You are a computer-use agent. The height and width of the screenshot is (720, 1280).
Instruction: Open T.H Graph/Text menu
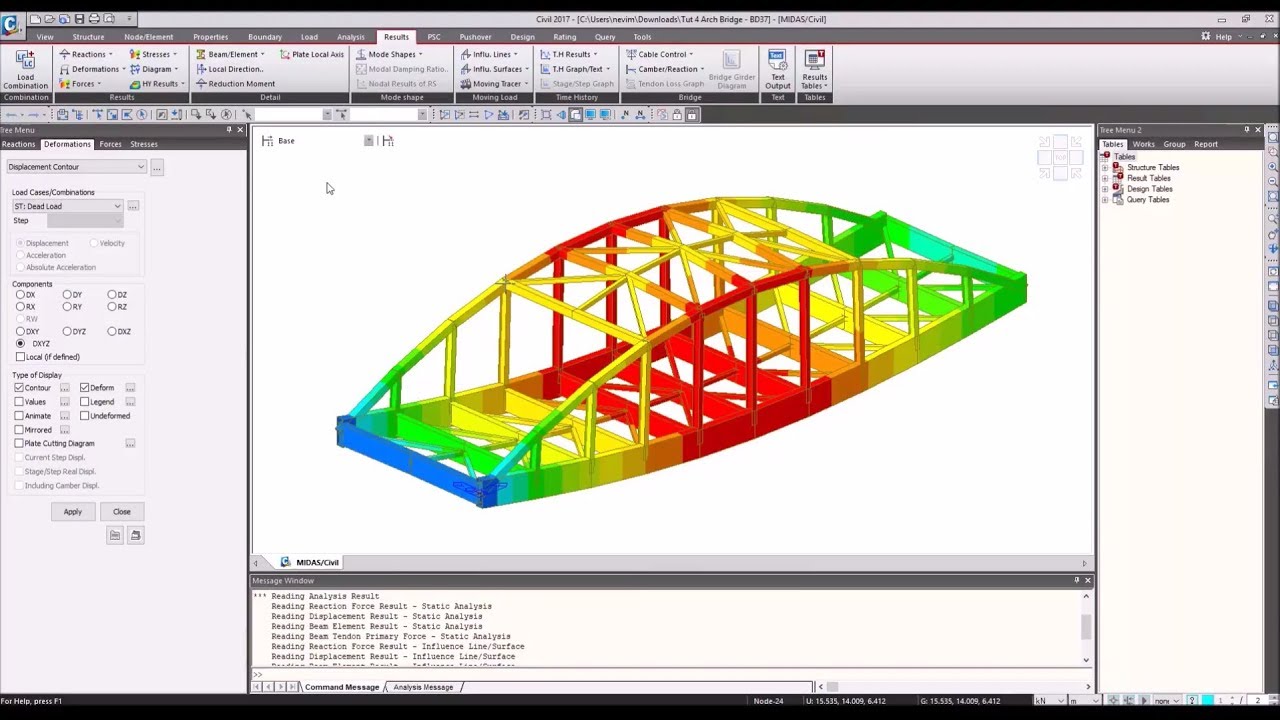point(575,69)
